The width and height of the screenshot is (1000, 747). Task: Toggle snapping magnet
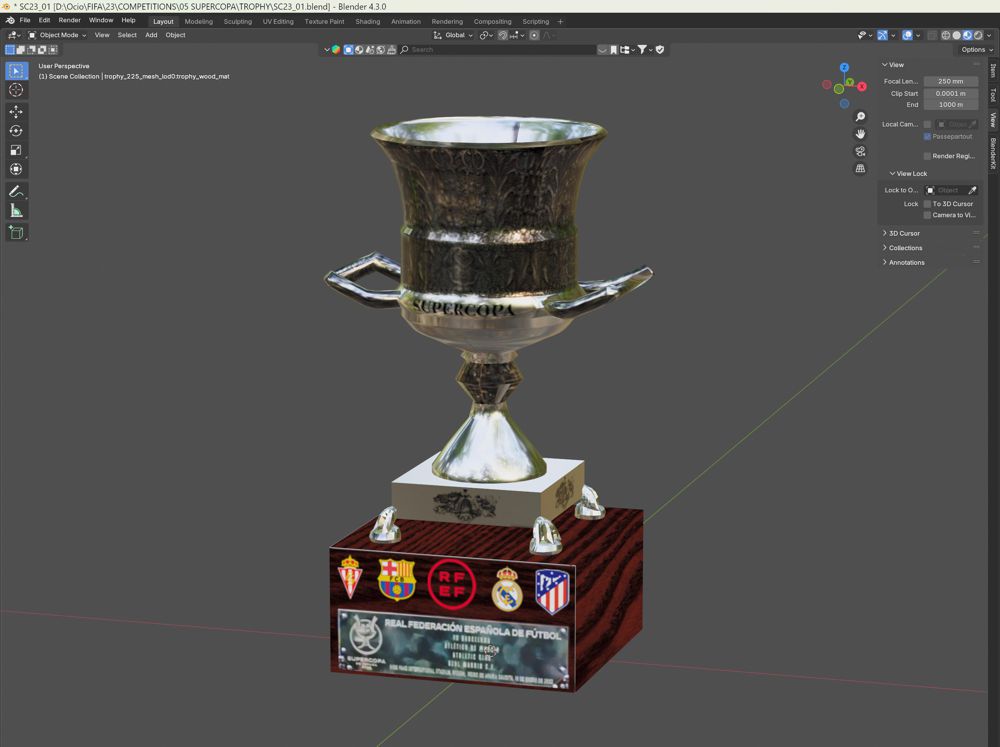[503, 35]
